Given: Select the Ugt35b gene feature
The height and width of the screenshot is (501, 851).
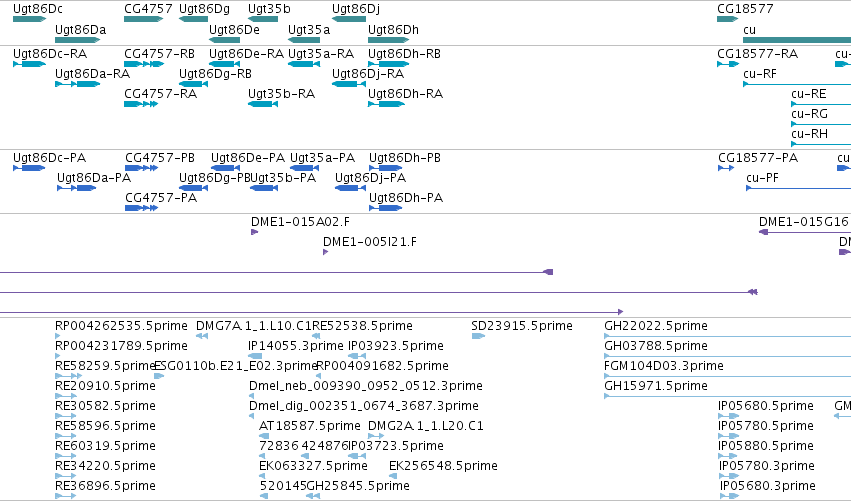Looking at the screenshot, I should click(x=263, y=19).
